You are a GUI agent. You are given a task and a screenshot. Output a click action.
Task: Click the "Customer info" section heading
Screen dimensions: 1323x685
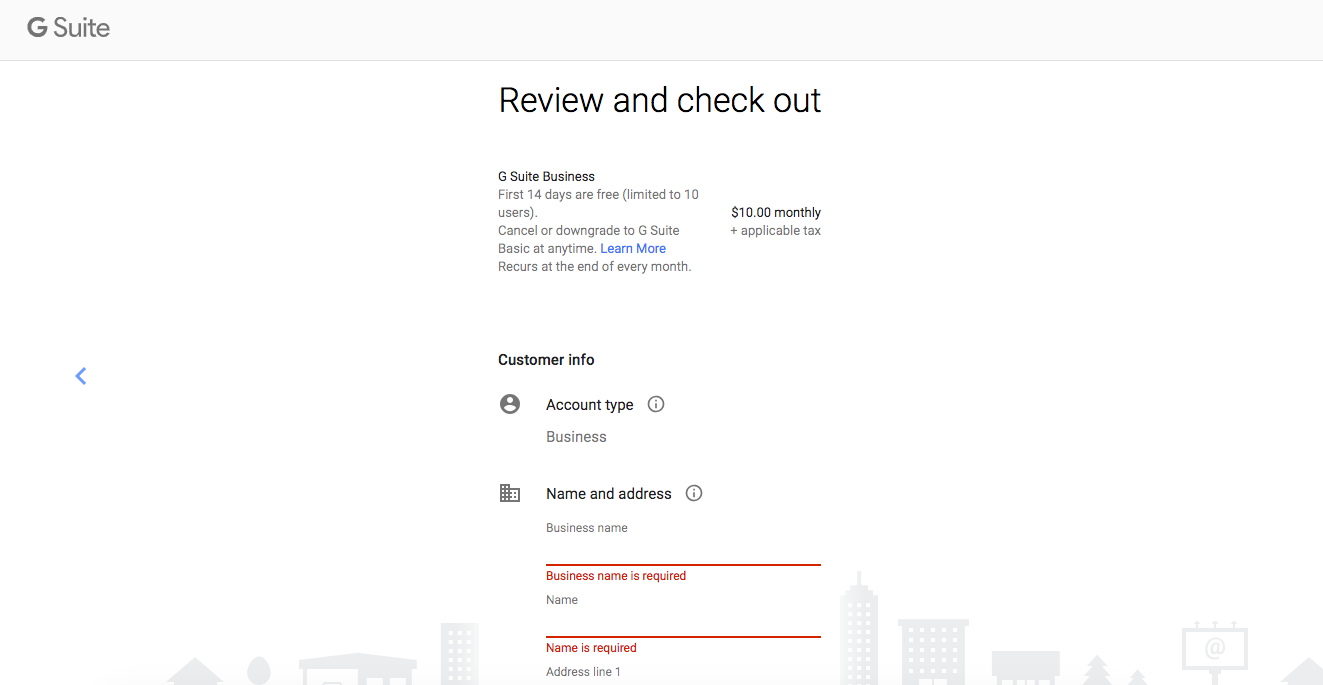tap(546, 360)
